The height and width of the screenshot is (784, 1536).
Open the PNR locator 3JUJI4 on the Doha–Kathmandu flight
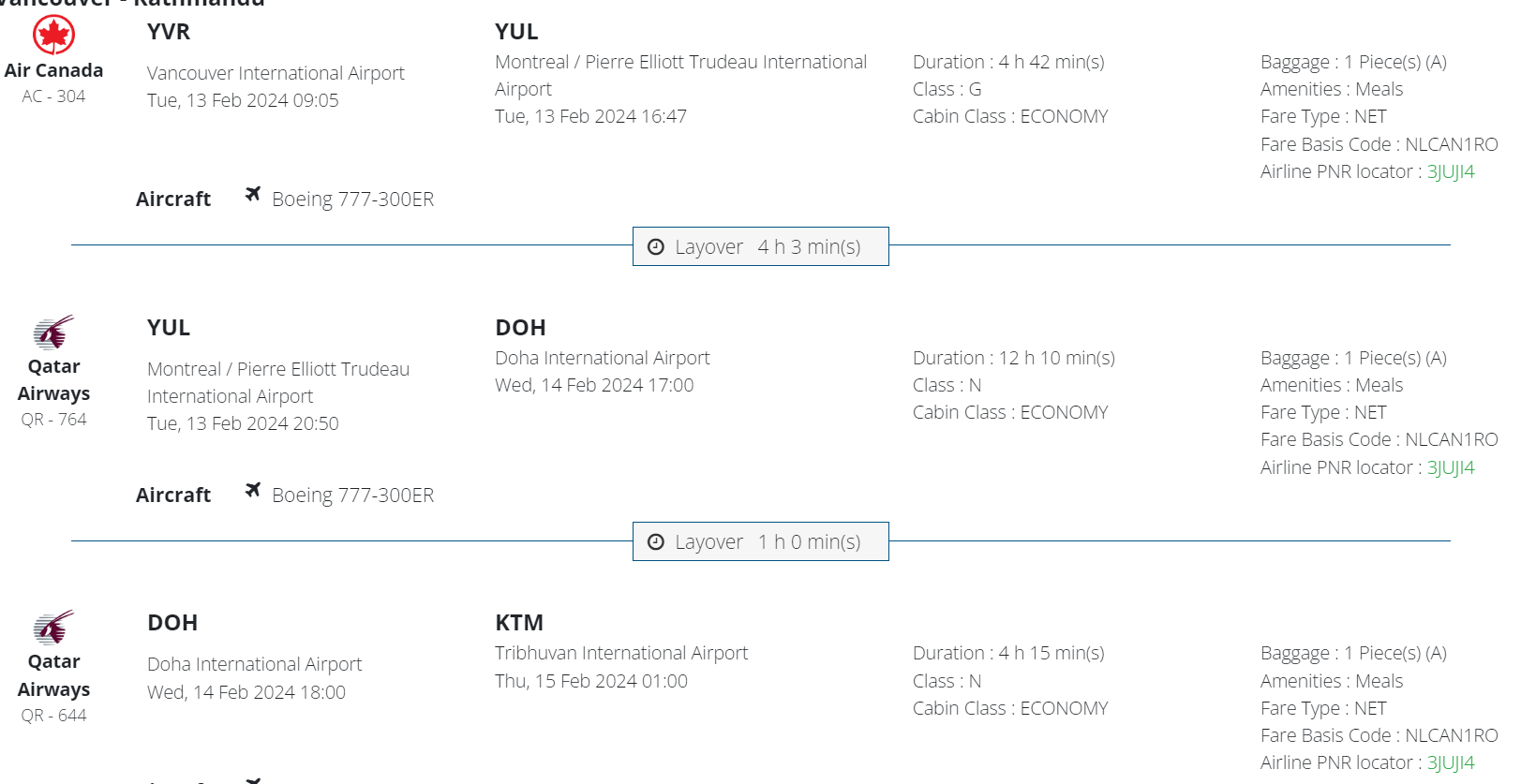click(x=1450, y=762)
